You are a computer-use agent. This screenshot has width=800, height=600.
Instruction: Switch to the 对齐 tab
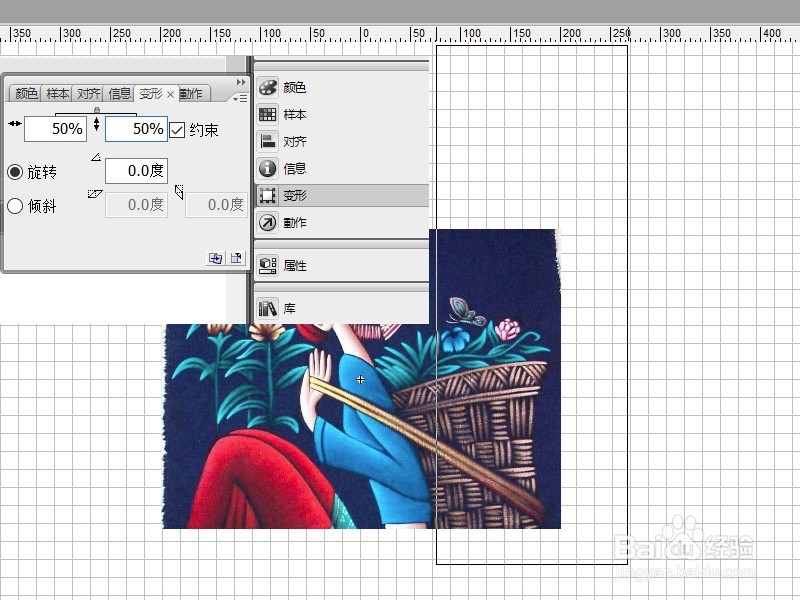point(88,93)
